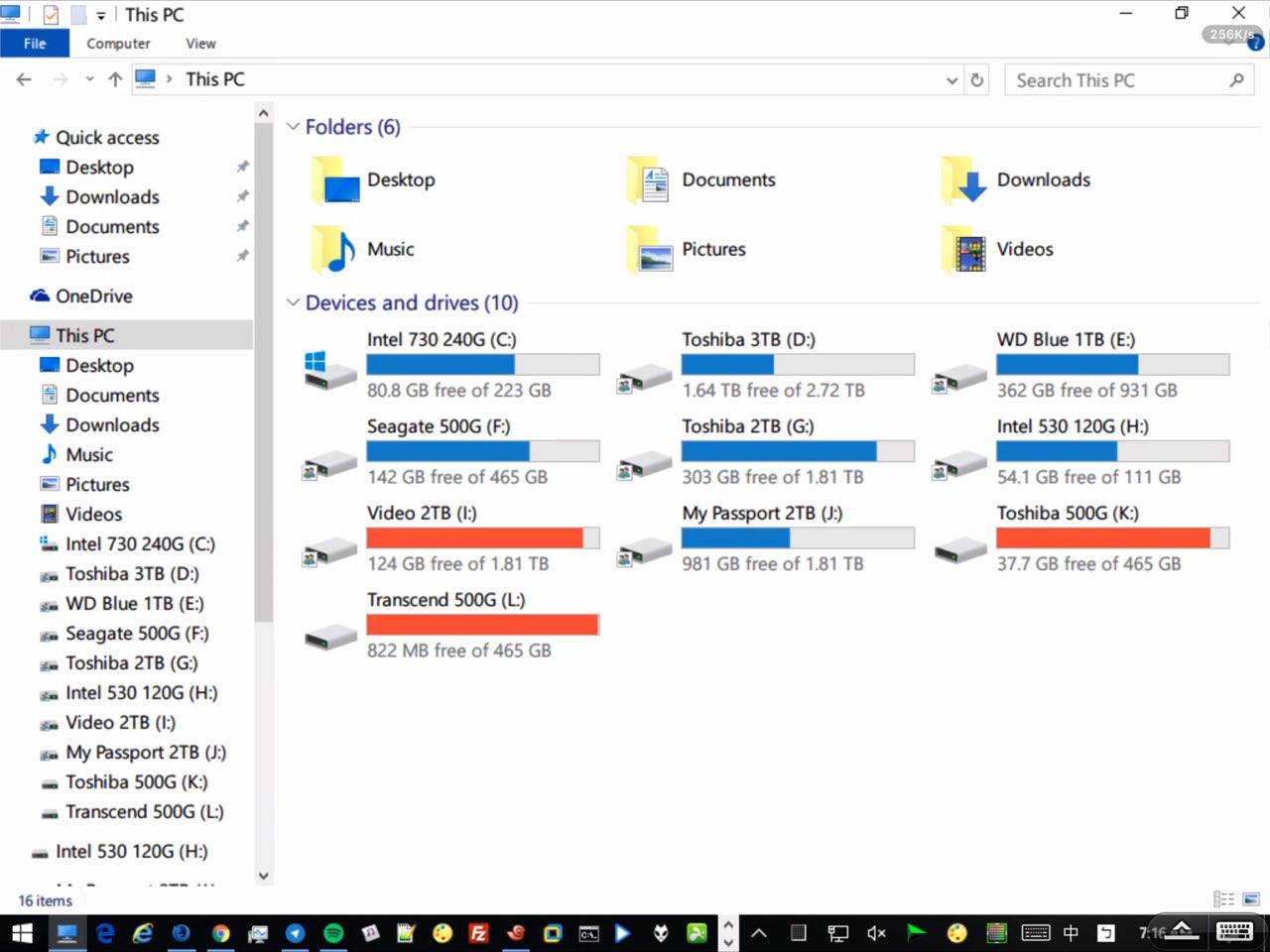Open Videos in the navigation pane
The width and height of the screenshot is (1270, 952).
point(93,514)
